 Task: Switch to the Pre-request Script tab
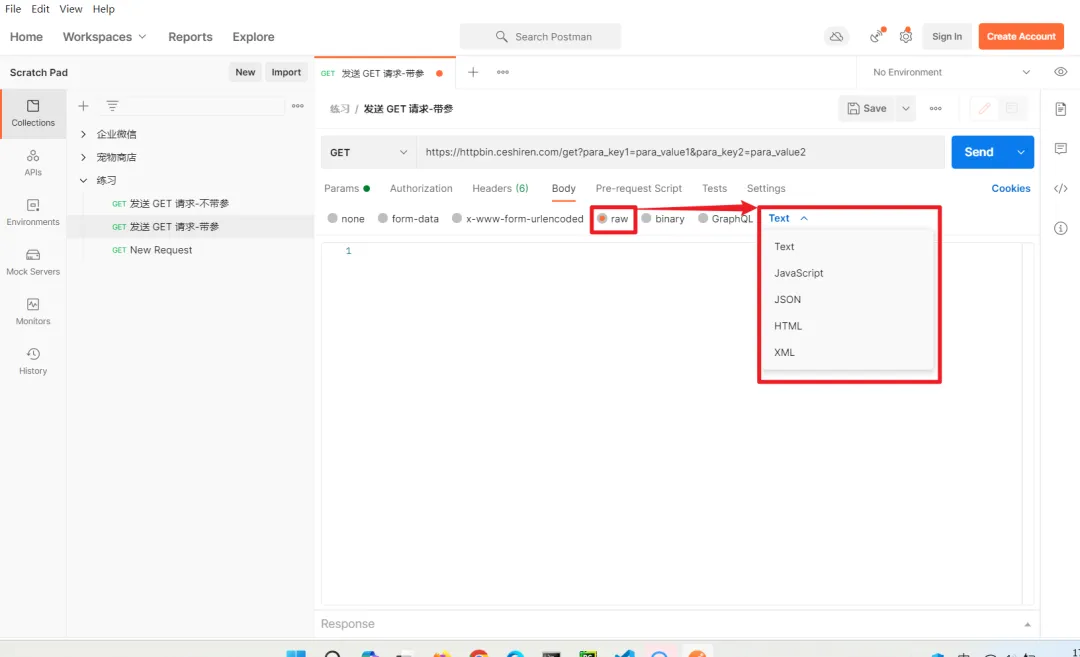click(638, 189)
